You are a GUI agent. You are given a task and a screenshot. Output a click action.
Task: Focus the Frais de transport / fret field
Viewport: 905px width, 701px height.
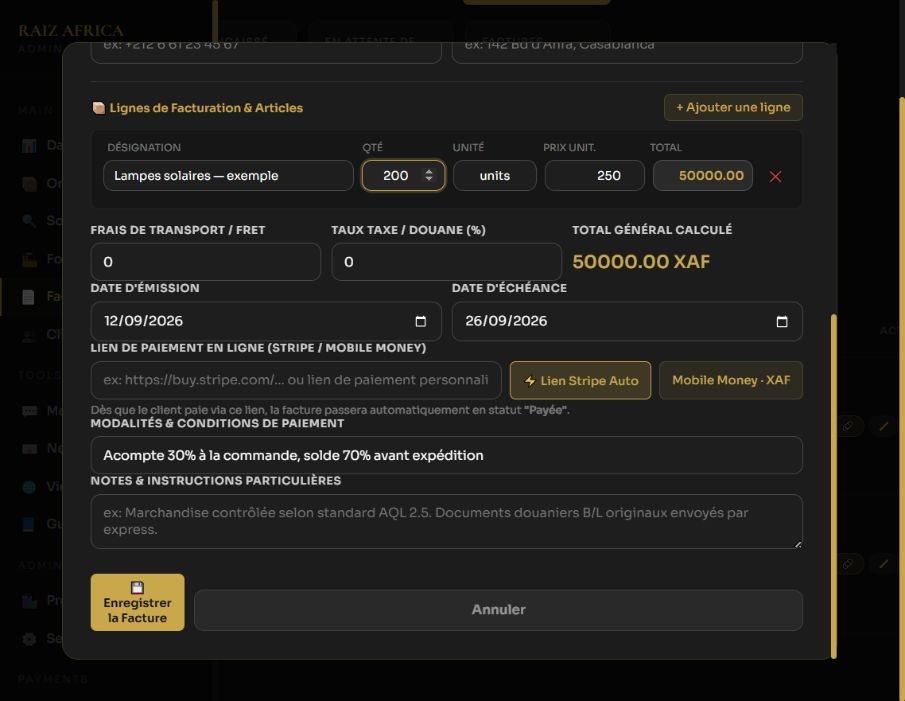205,262
